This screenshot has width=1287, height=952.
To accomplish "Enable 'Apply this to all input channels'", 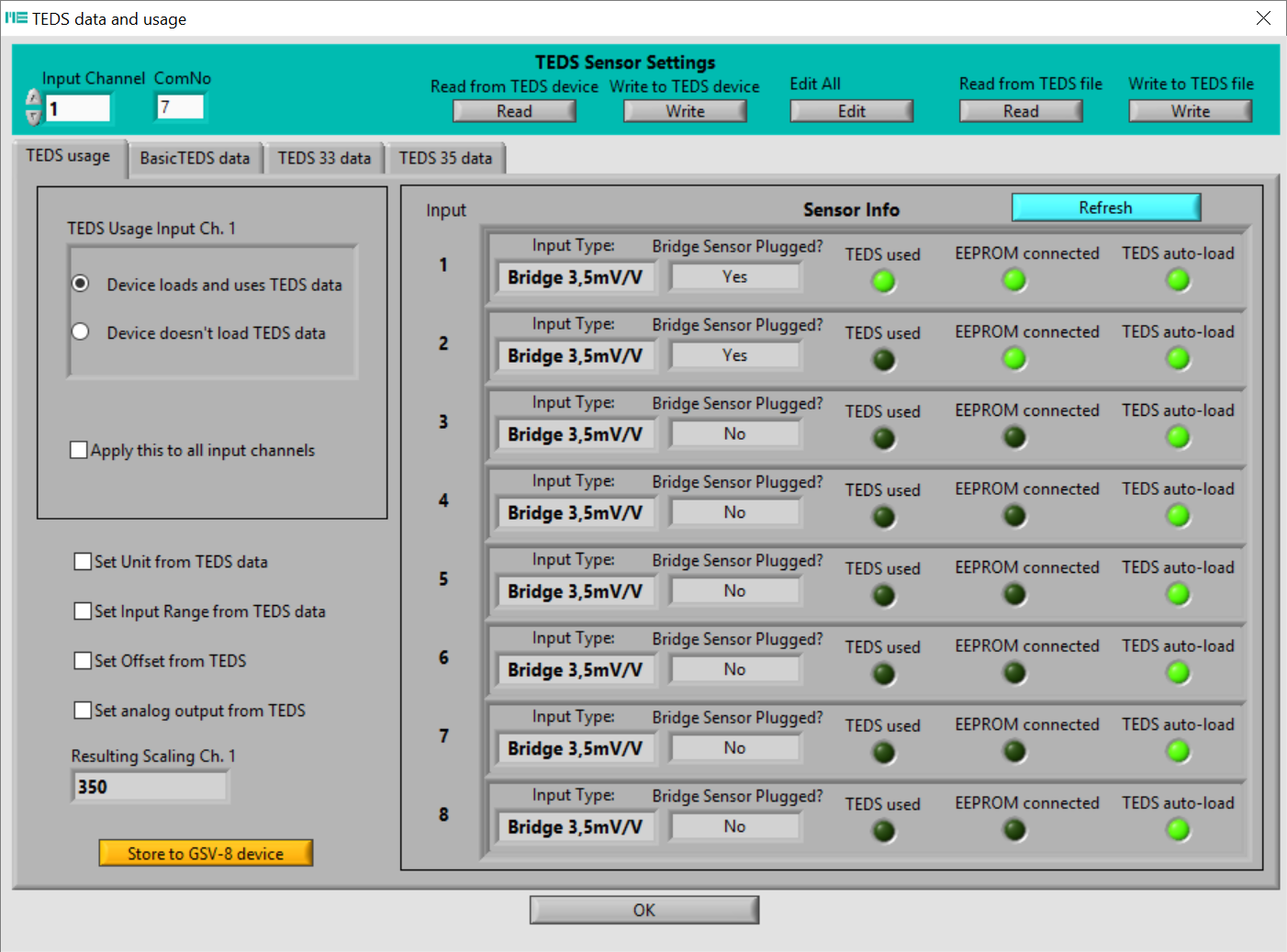I will (79, 450).
